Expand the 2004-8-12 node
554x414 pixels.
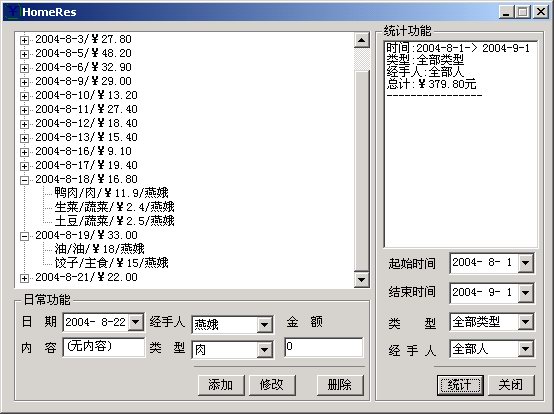[24, 124]
